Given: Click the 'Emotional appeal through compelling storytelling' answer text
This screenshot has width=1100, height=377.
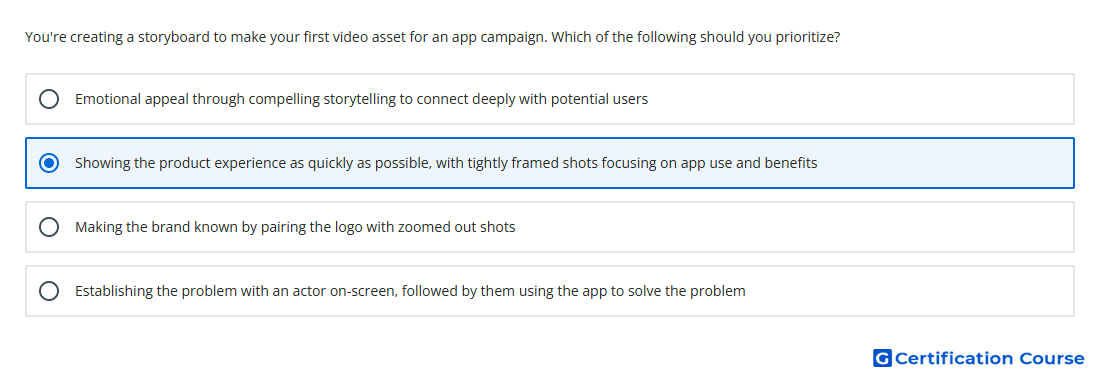Looking at the screenshot, I should [361, 99].
